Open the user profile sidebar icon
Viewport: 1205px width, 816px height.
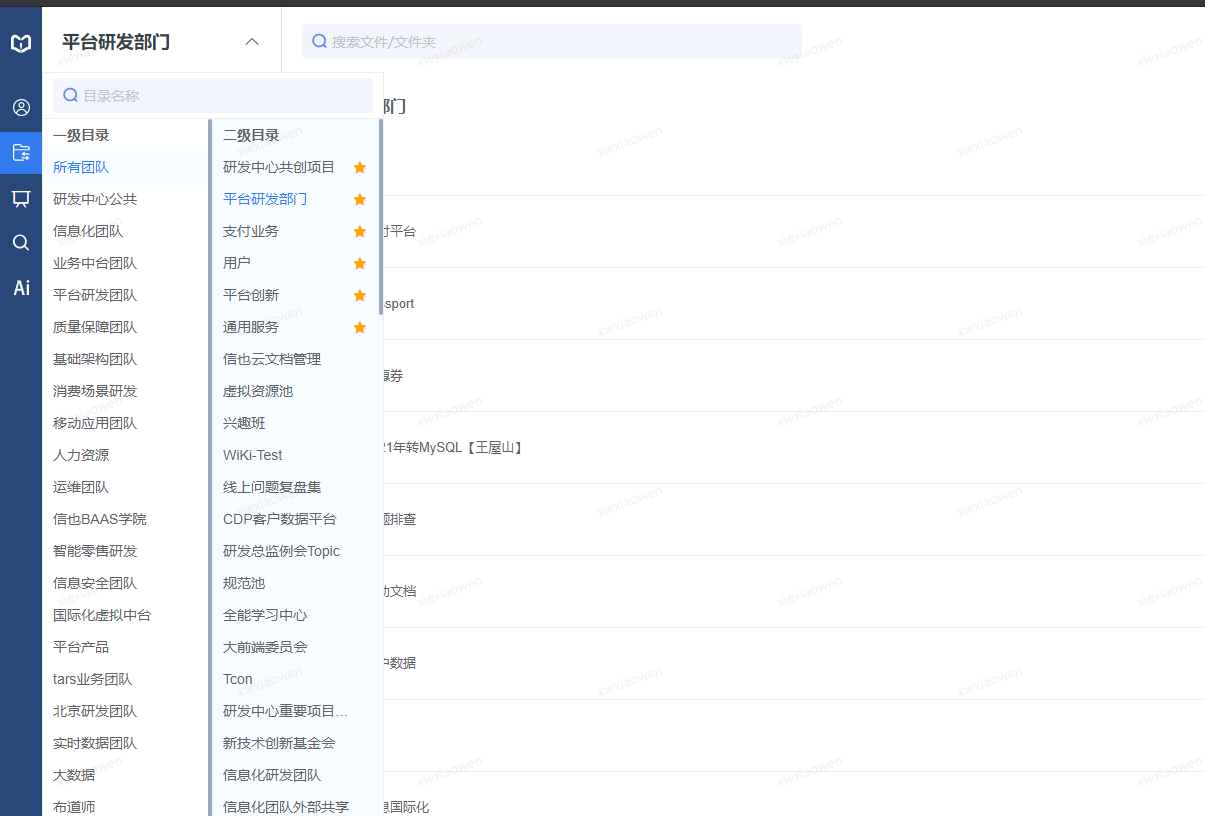point(21,107)
